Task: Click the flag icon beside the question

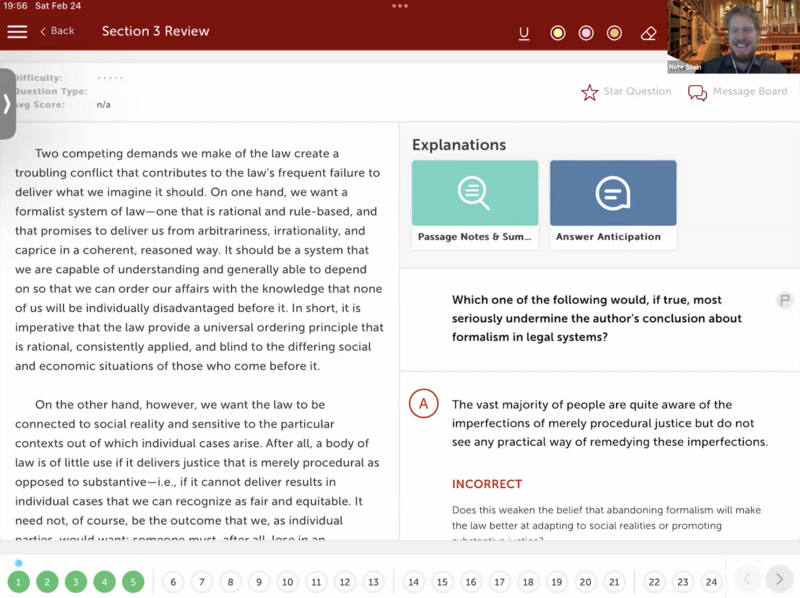Action: pyautogui.click(x=785, y=300)
